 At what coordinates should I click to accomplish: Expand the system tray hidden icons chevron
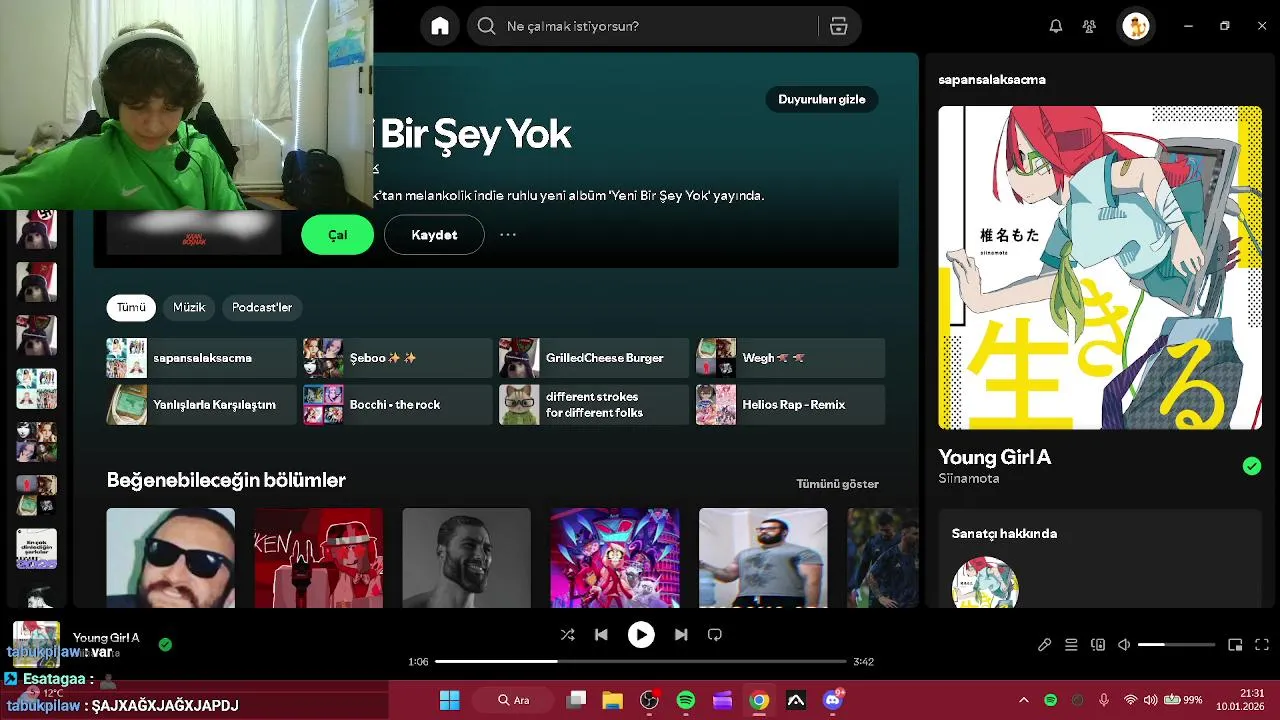pyautogui.click(x=1023, y=700)
